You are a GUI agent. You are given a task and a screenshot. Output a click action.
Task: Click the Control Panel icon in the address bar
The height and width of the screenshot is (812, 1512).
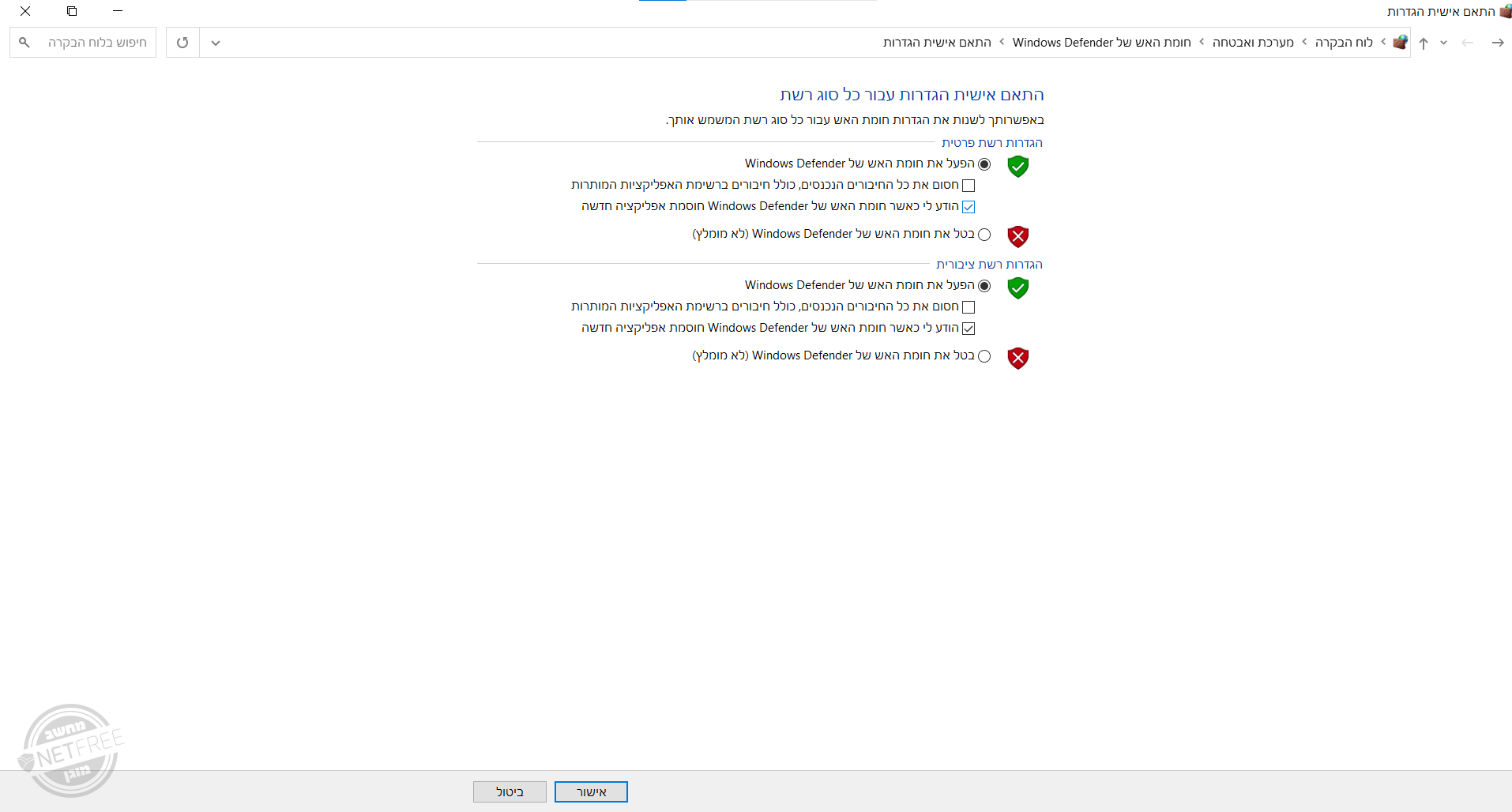tap(1401, 43)
